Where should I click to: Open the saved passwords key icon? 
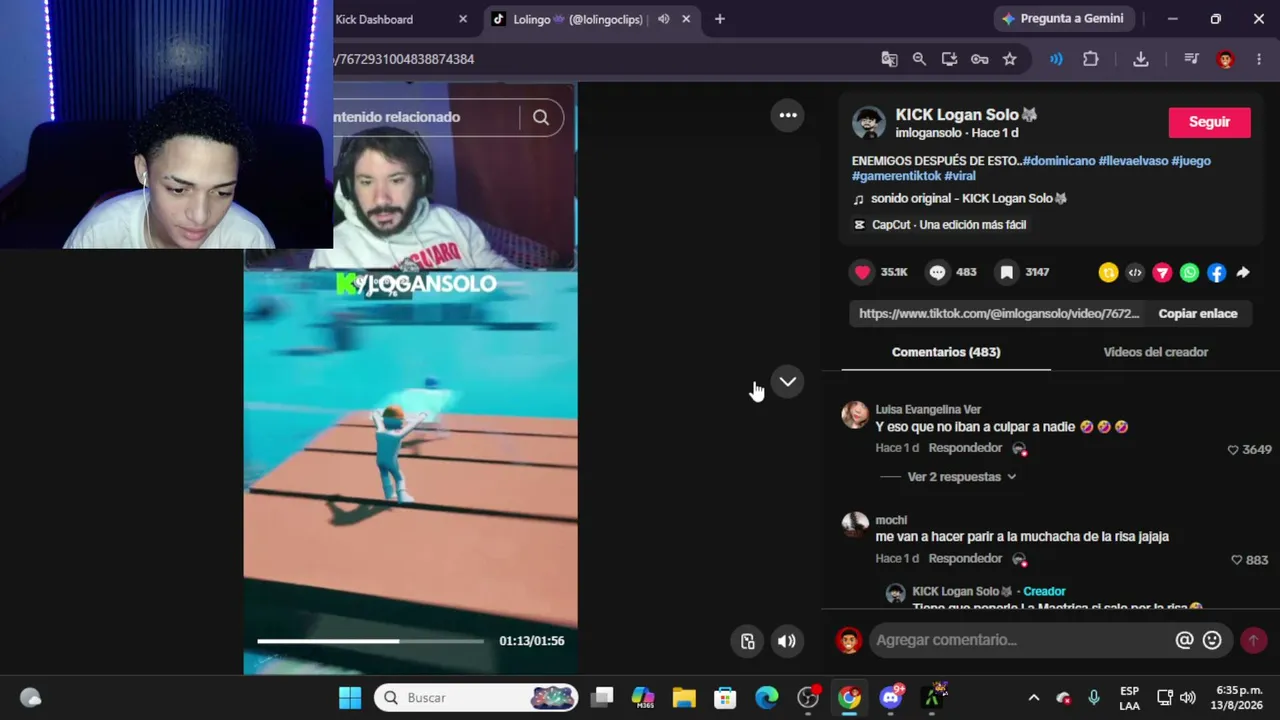click(x=980, y=59)
